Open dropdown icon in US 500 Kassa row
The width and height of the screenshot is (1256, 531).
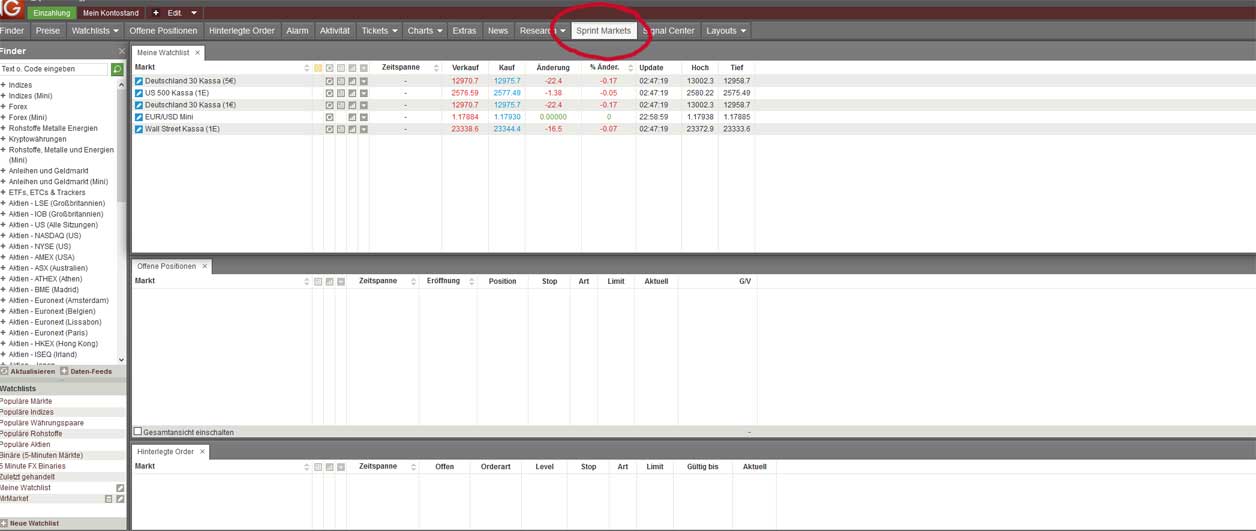[364, 93]
